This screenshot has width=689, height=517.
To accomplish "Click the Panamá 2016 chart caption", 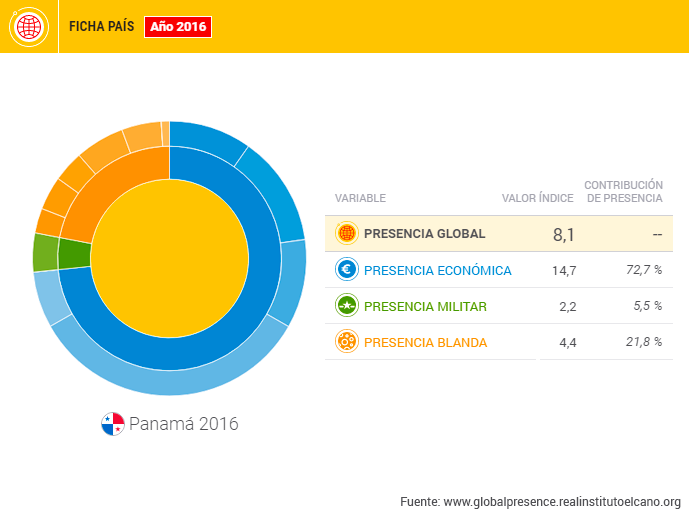I will [x=183, y=424].
